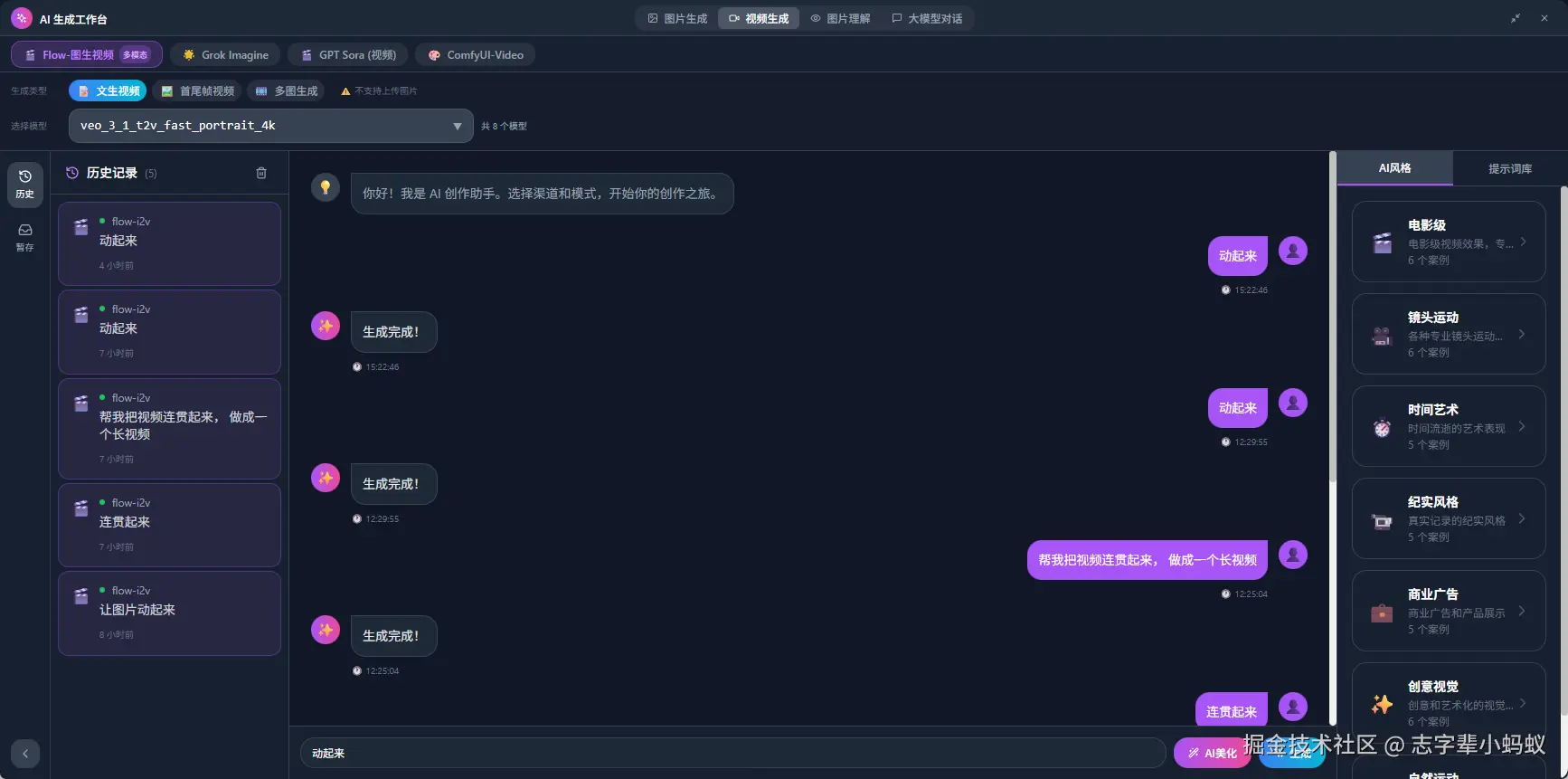Open the 暂存 sidebar icon
The width and height of the screenshot is (1568, 779).
coord(25,237)
